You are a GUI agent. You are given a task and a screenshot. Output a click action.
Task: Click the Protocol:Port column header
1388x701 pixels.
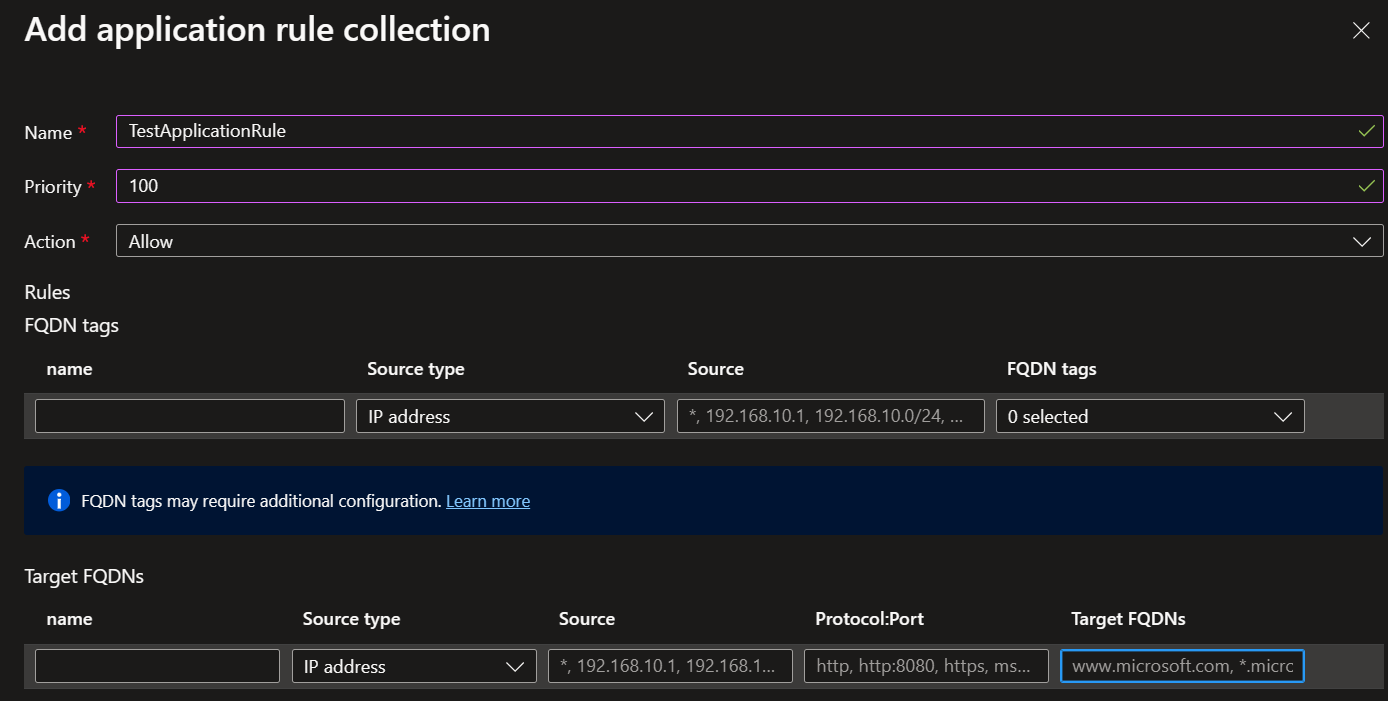869,619
